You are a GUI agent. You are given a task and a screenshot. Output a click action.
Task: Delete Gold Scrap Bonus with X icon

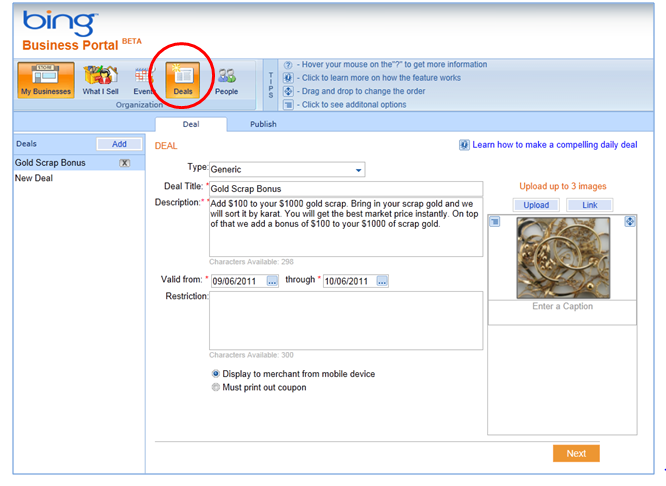point(124,163)
